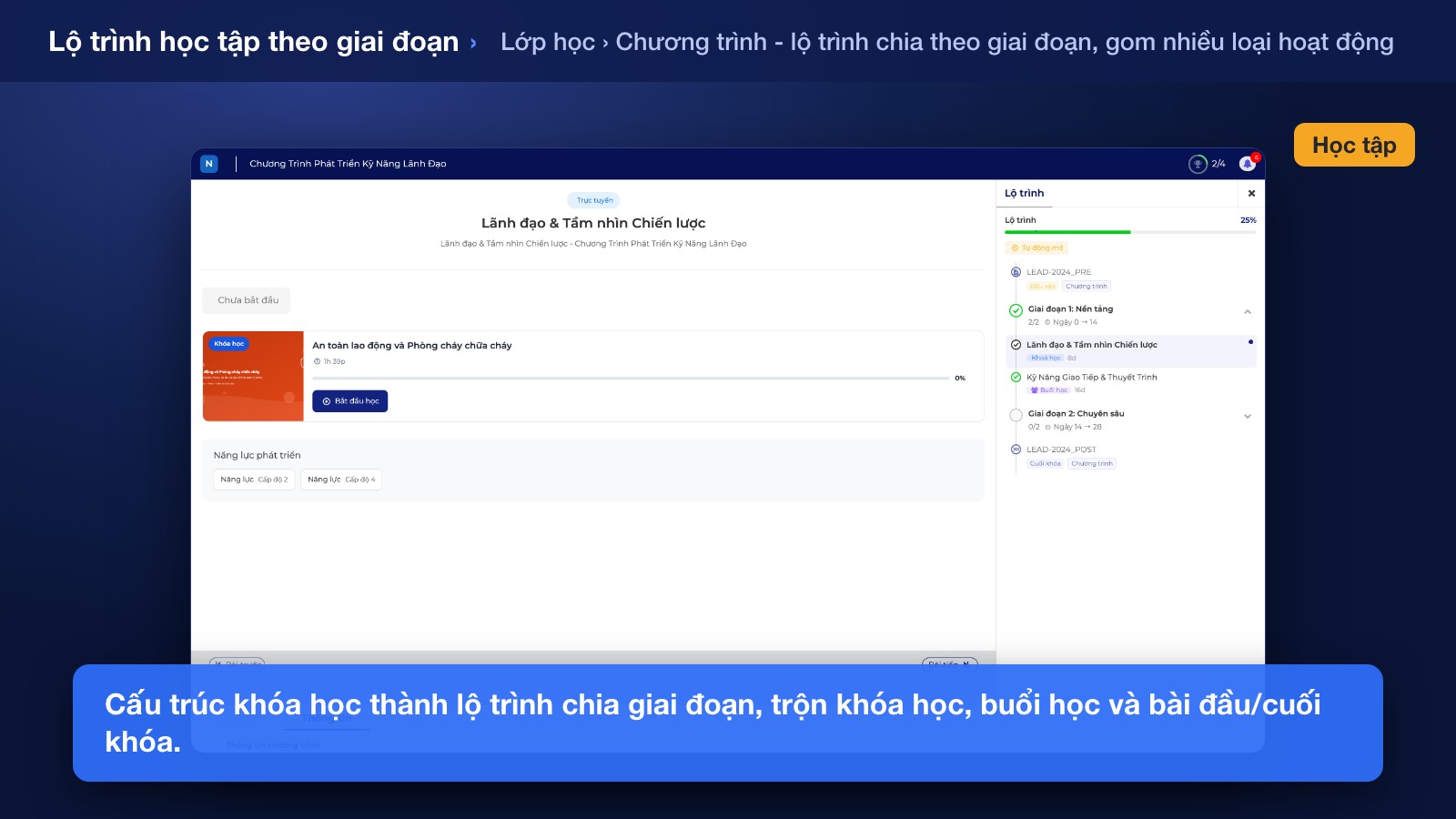The width and height of the screenshot is (1456, 819).
Task: Open Kỹ Năng Giao Tiếp & Thuyết Trình item
Action: (1092, 377)
